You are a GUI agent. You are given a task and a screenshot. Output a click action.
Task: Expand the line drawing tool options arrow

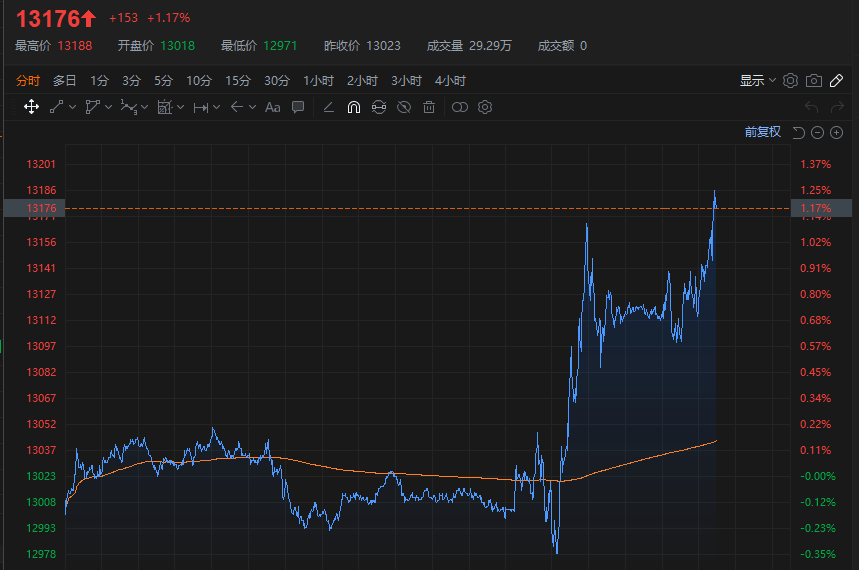pos(73,107)
